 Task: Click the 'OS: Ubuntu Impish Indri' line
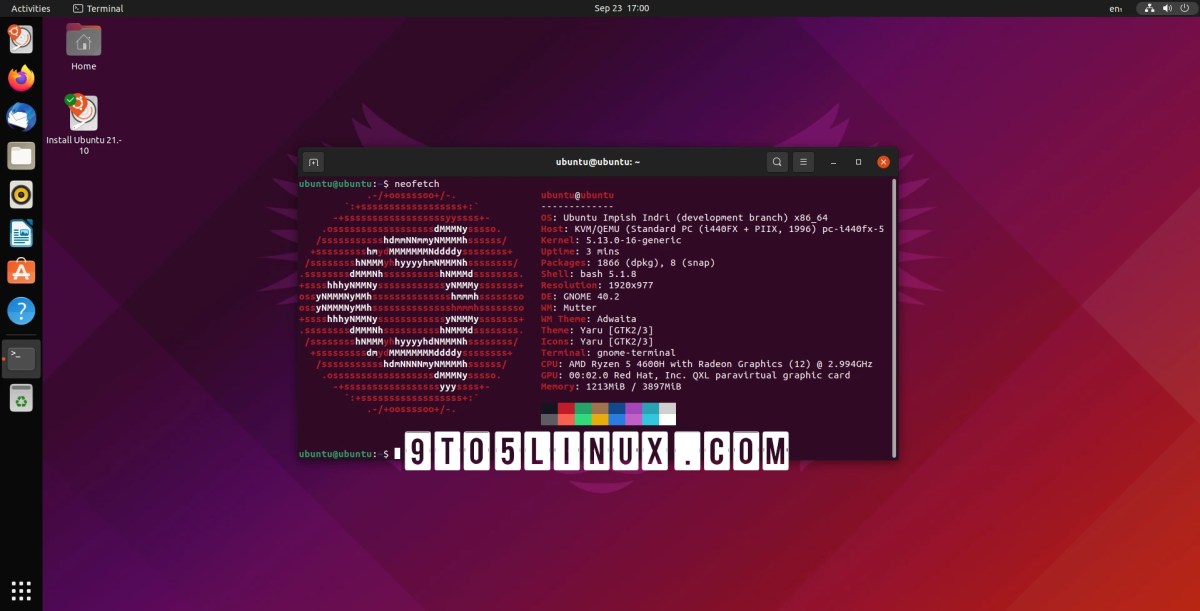coord(684,217)
